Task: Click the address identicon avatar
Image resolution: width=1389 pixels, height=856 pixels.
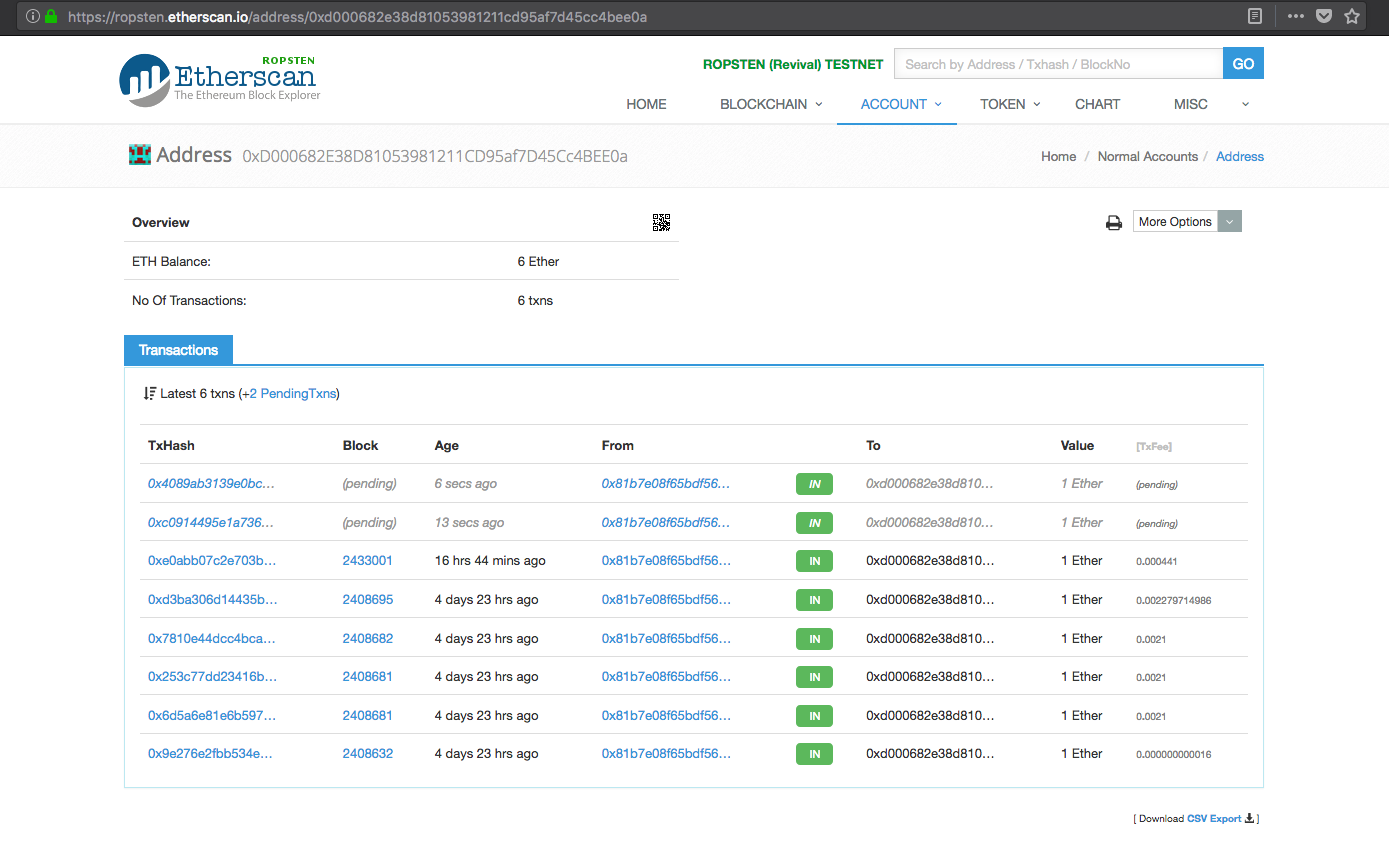Action: click(139, 155)
